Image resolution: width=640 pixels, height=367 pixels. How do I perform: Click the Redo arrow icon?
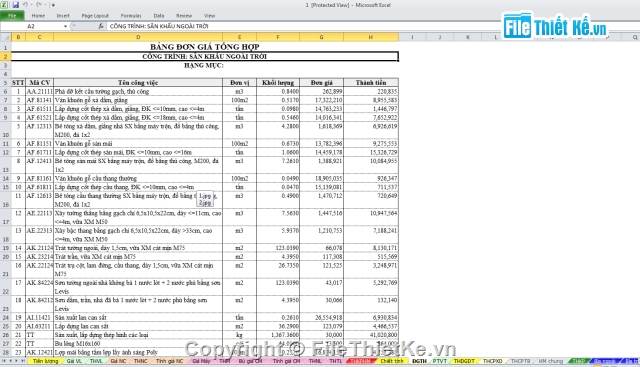(39, 5)
